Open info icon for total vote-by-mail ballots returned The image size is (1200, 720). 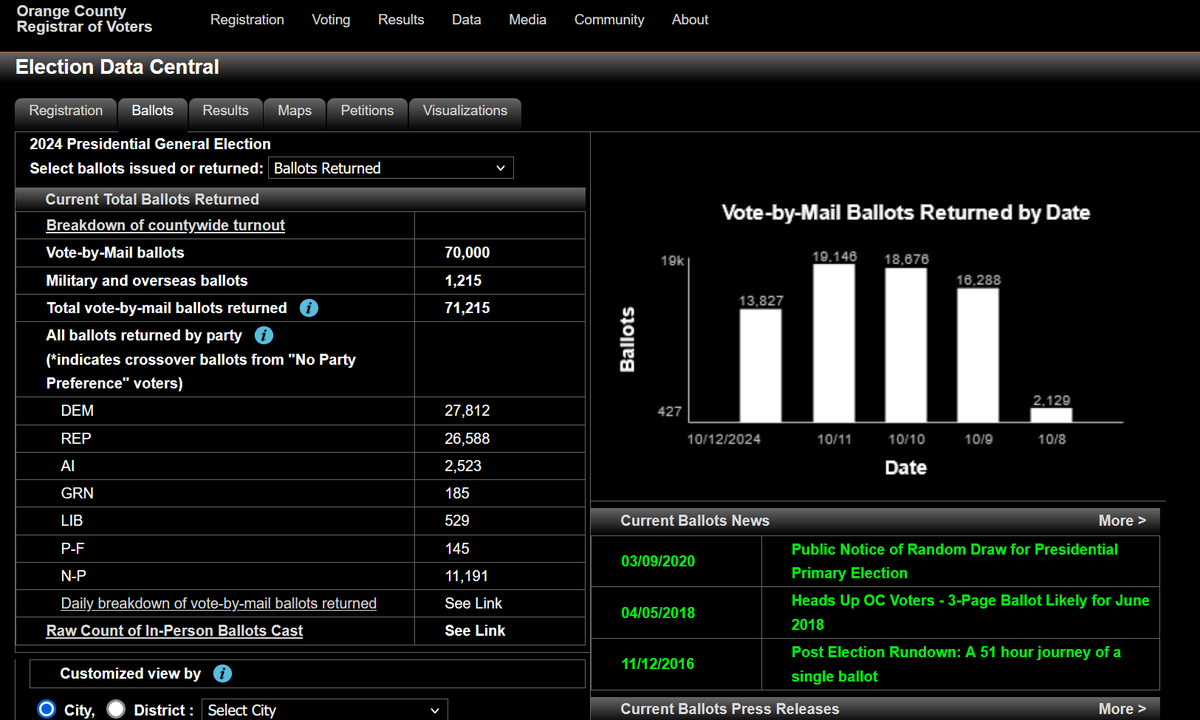pos(309,308)
